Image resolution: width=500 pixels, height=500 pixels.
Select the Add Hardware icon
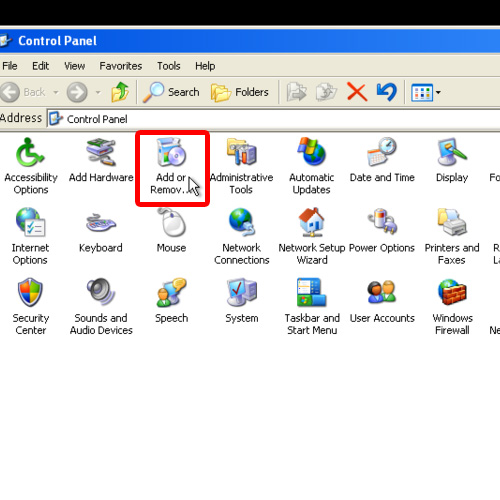coord(101,152)
